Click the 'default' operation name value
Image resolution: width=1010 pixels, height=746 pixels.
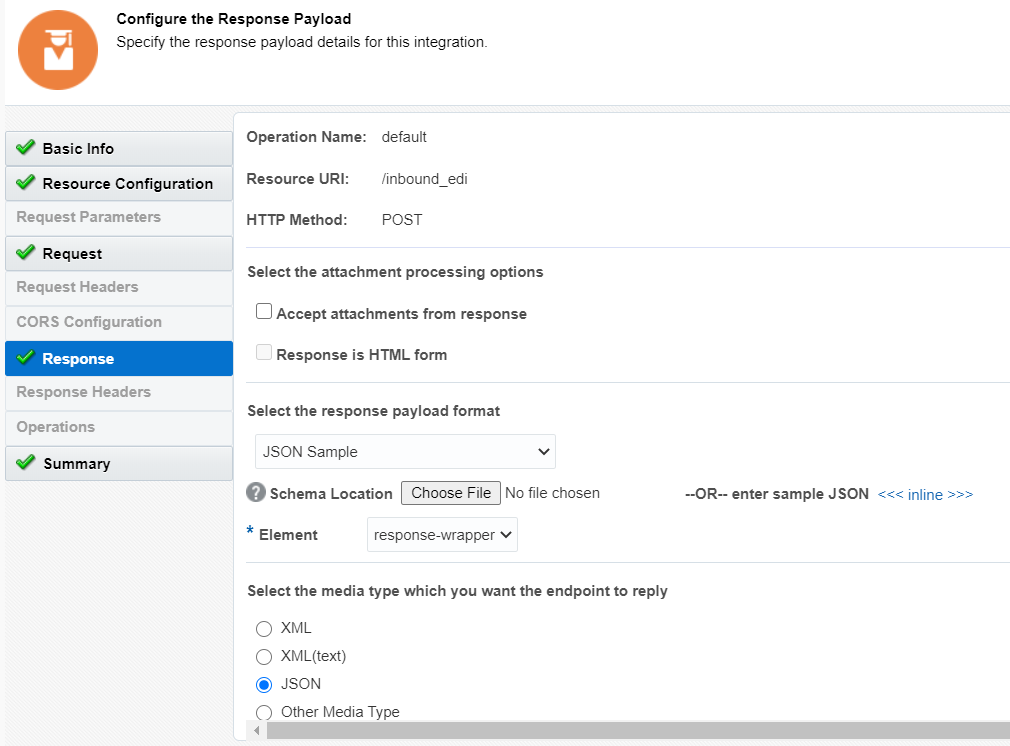(404, 137)
